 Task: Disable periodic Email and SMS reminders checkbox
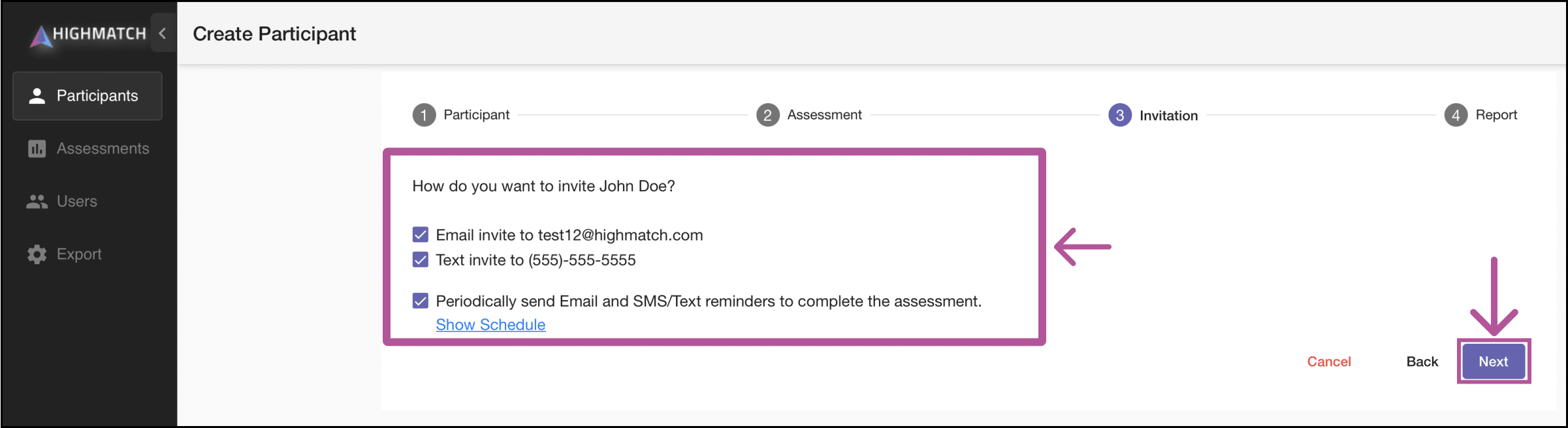coord(421,301)
